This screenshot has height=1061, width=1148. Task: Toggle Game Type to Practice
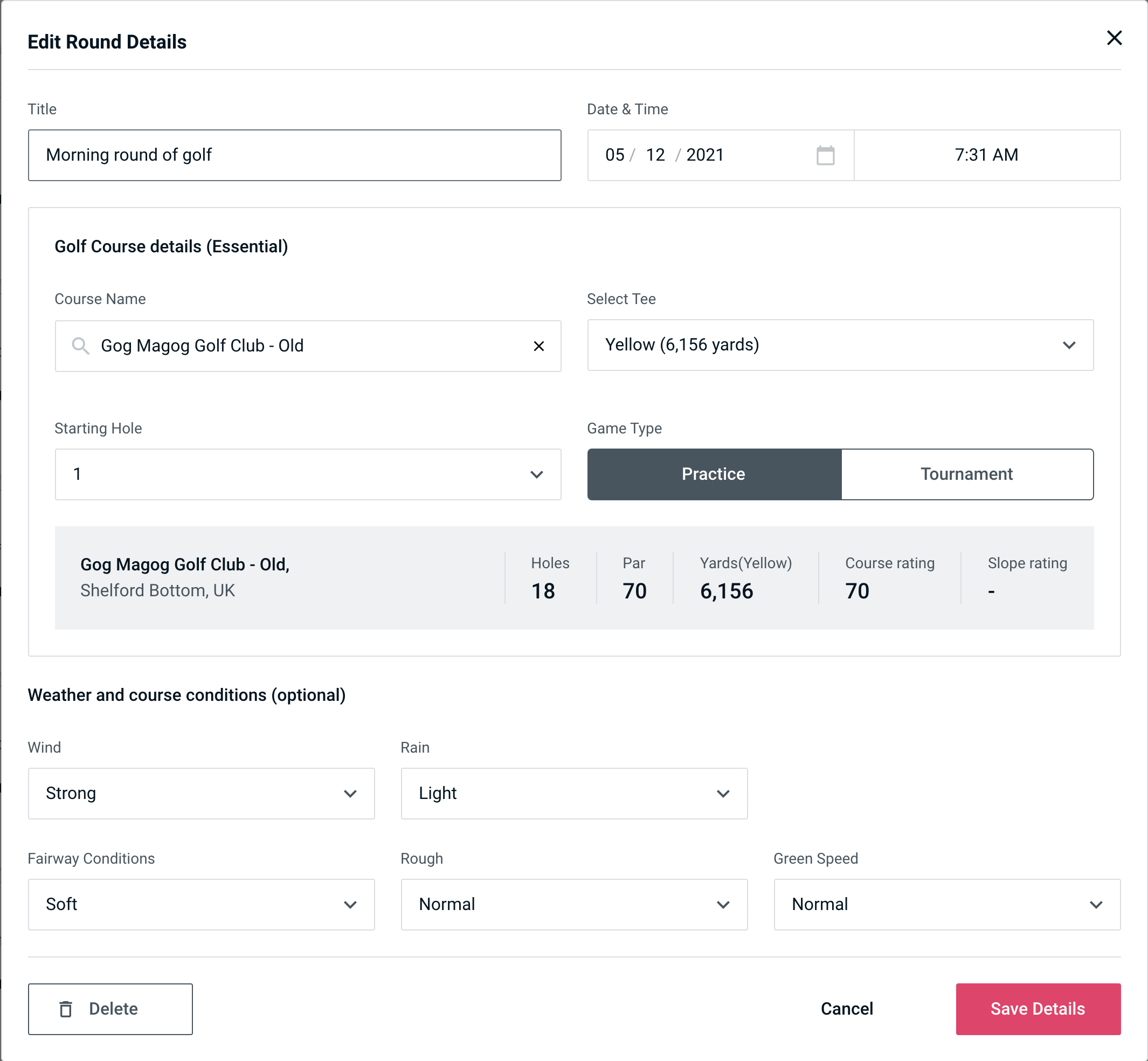click(x=713, y=474)
